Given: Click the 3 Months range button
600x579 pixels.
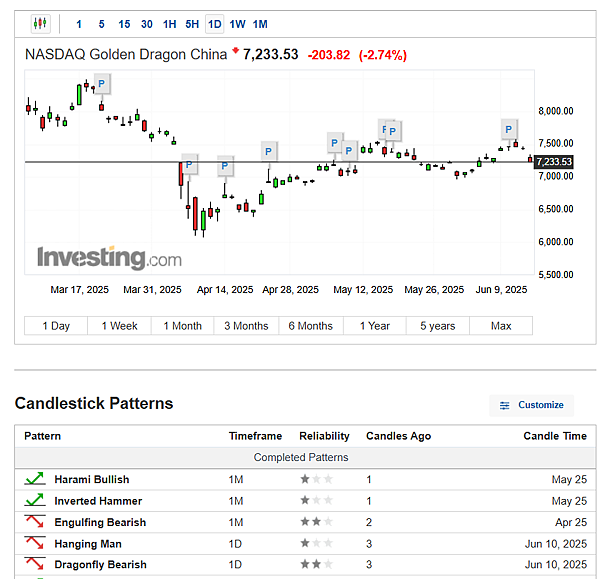Looking at the screenshot, I should point(246,326).
